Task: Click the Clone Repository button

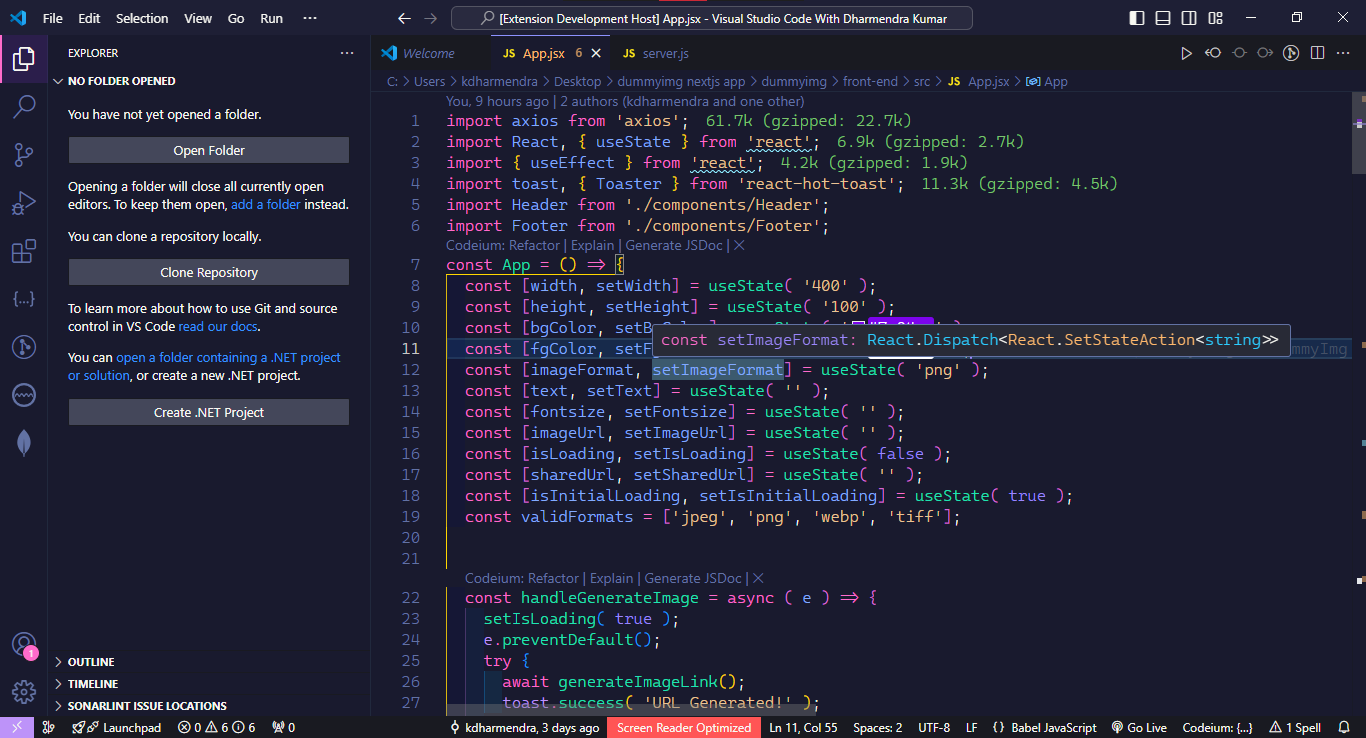Action: (x=209, y=272)
